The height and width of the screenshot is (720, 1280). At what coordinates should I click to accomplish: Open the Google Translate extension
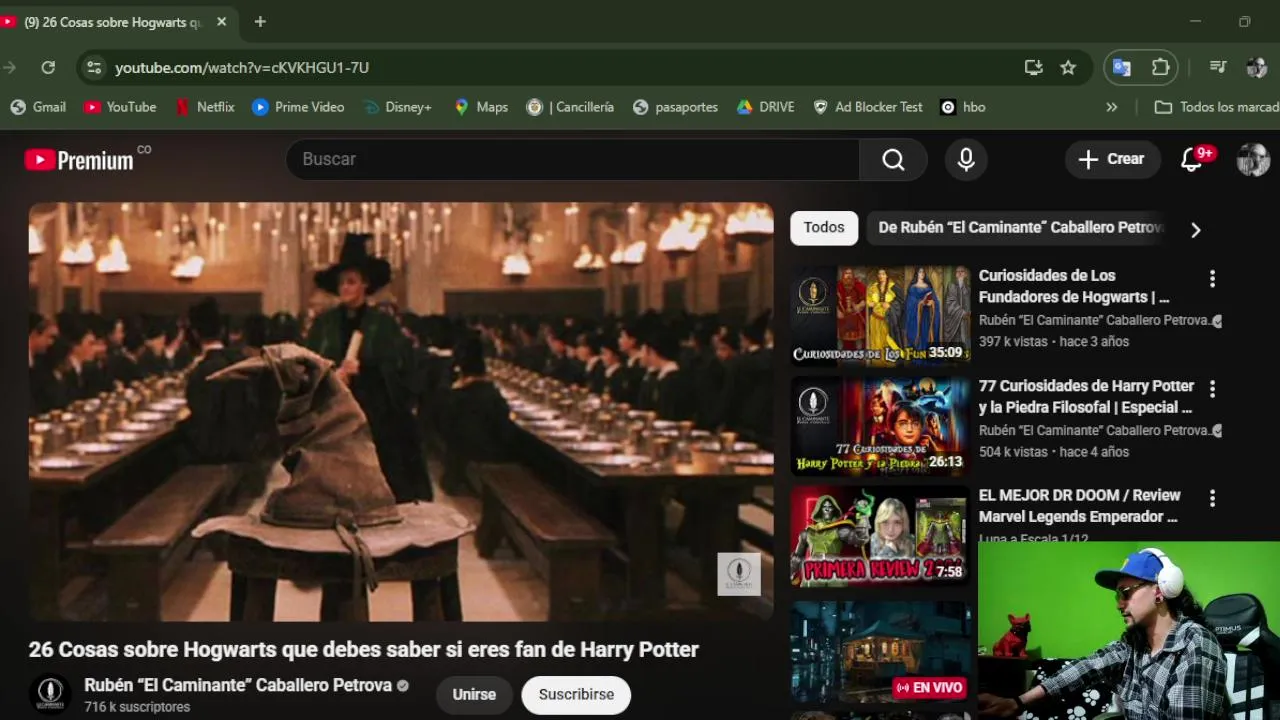tap(1122, 67)
